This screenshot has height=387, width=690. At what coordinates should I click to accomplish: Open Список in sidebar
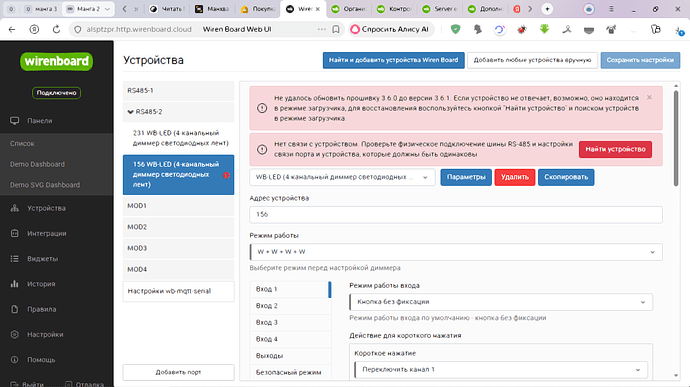click(22, 144)
